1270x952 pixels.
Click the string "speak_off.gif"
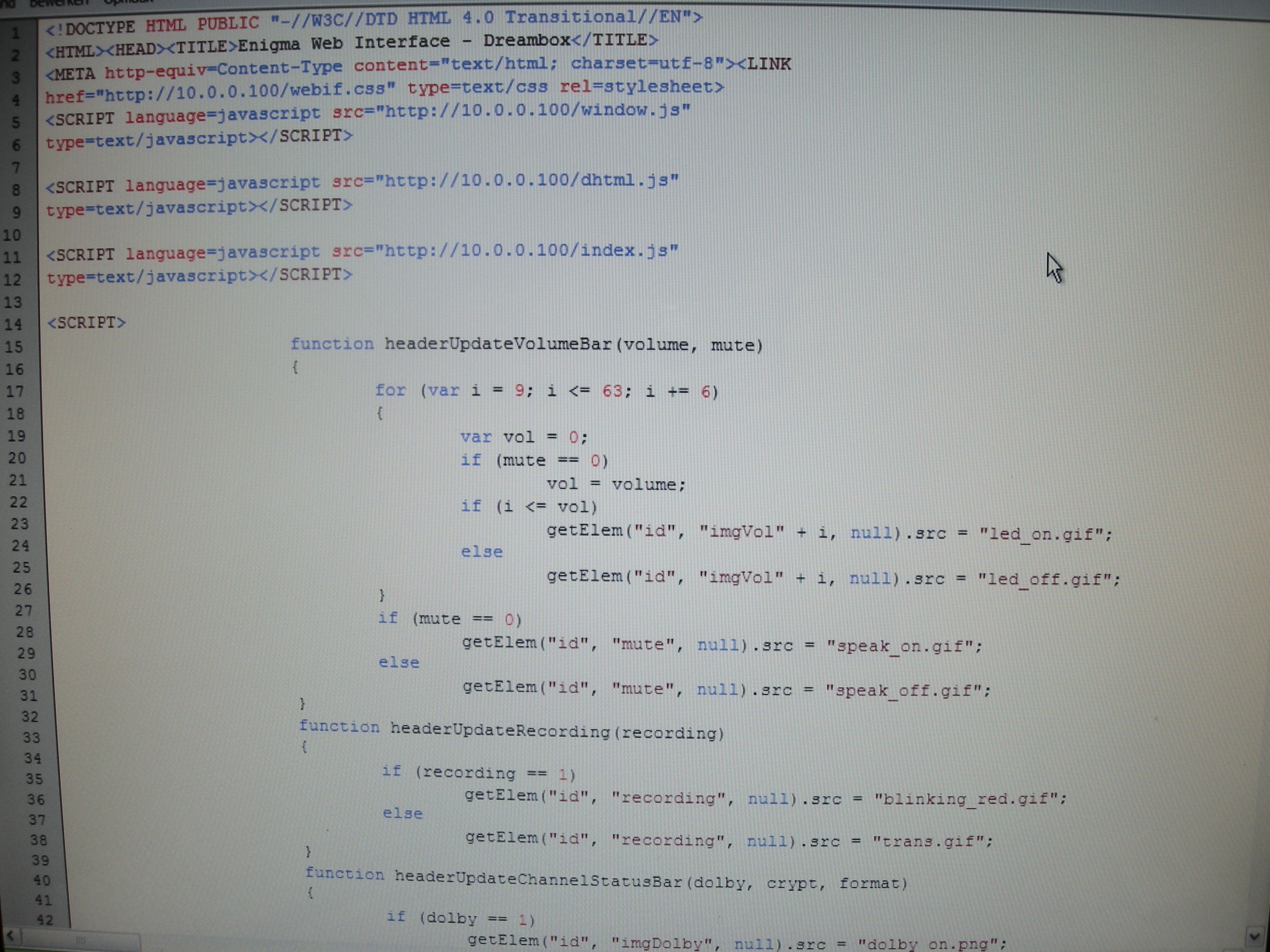(903, 690)
